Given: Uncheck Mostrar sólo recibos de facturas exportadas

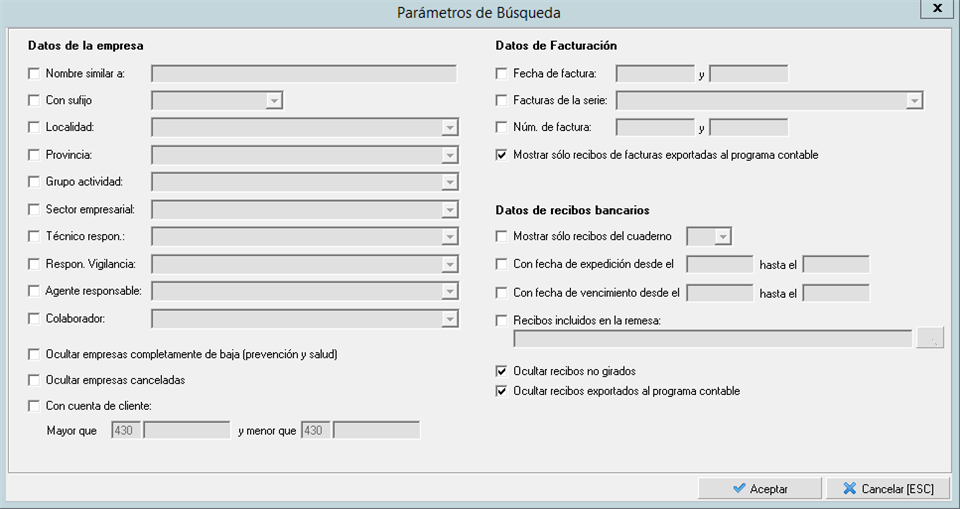Looking at the screenshot, I should click(502, 155).
